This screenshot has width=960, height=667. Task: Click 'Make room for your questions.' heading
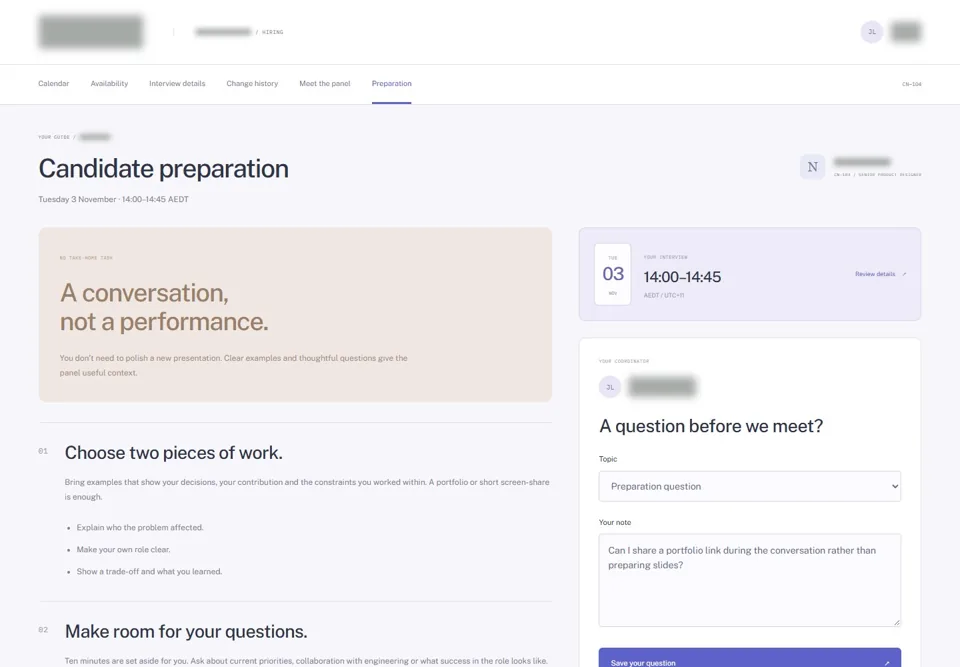point(186,631)
